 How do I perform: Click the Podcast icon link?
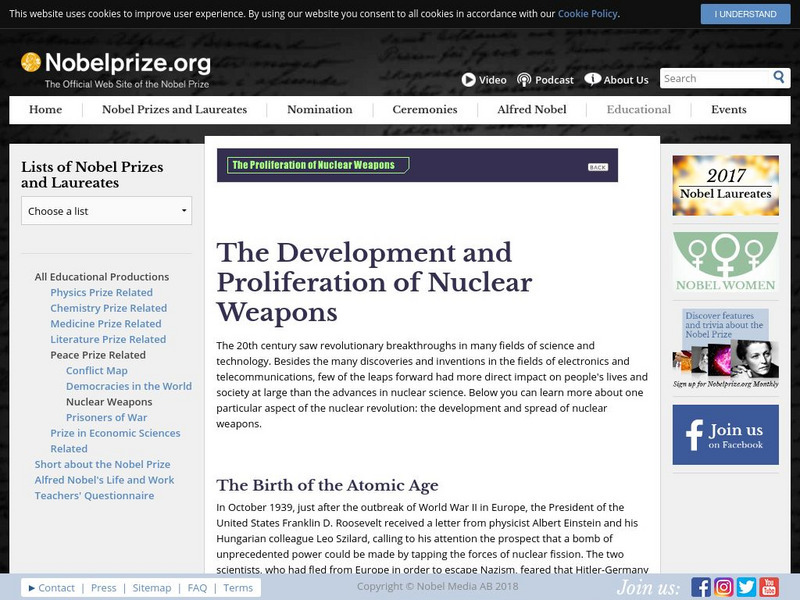click(524, 80)
